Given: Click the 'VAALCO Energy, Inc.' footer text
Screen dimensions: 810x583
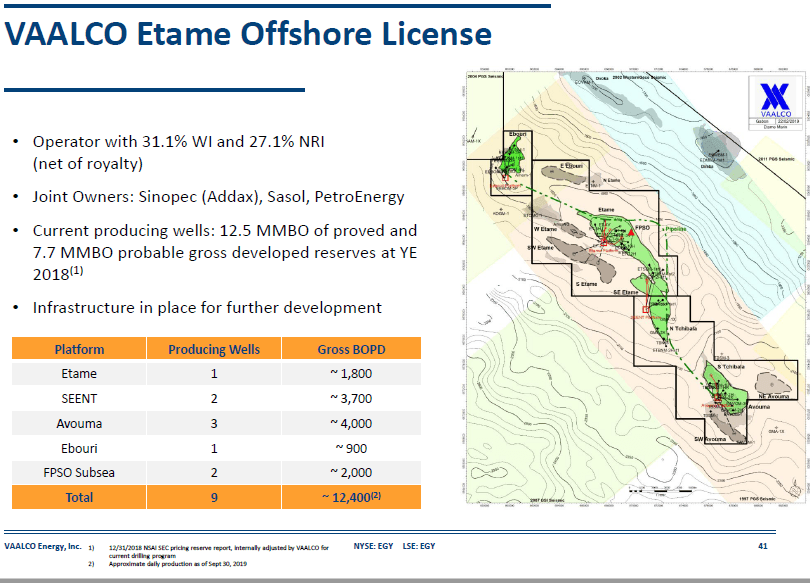Looking at the screenshot, I should click(x=43, y=546).
